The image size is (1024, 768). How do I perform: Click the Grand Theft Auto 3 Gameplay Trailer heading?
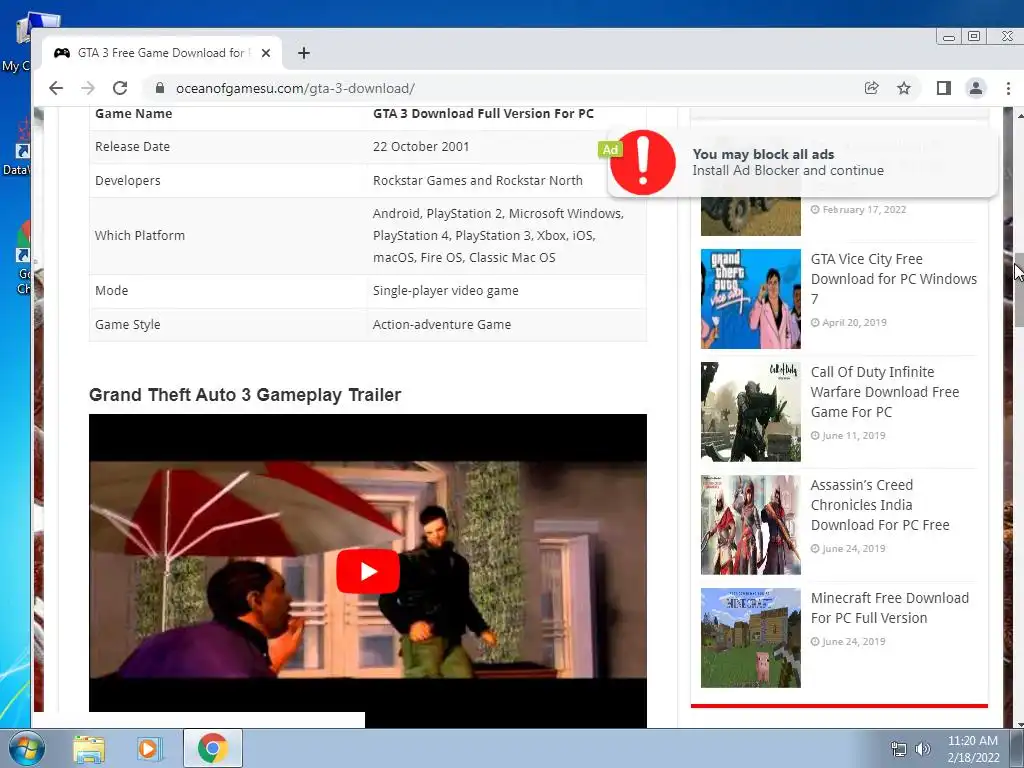click(x=245, y=395)
